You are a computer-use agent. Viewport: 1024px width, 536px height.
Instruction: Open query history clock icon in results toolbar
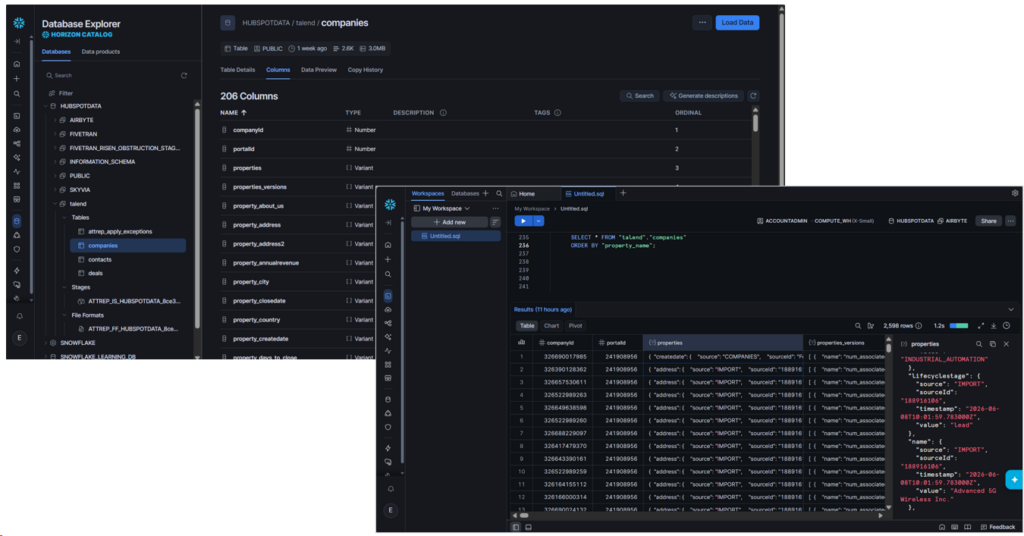[x=1006, y=326]
